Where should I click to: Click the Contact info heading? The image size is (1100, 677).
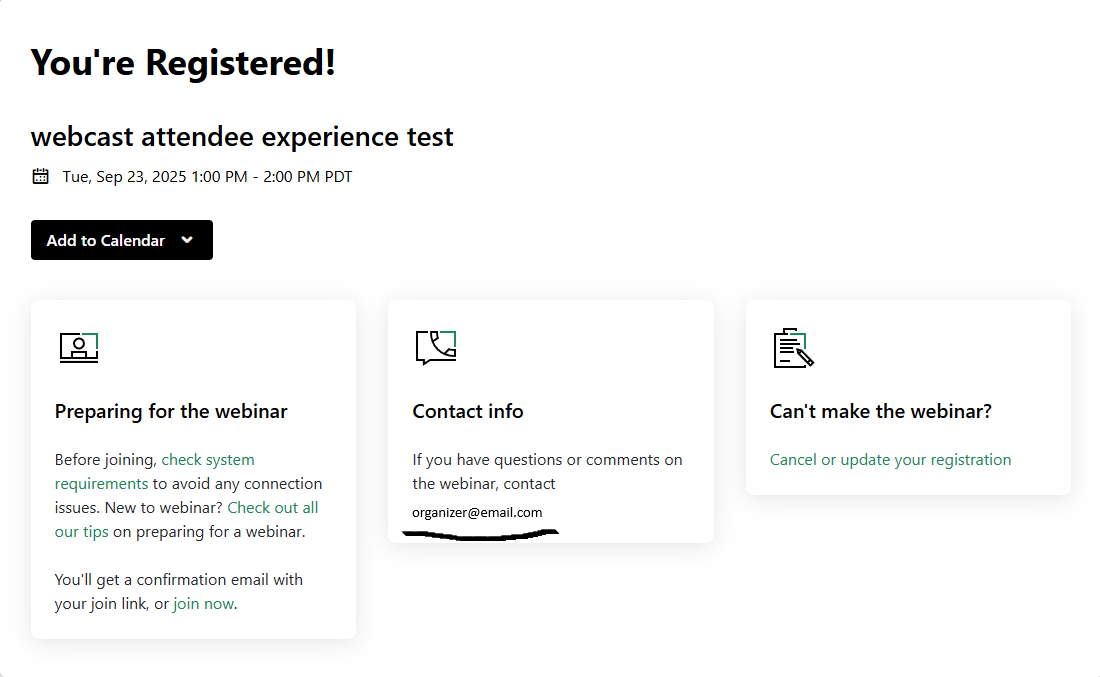click(468, 412)
